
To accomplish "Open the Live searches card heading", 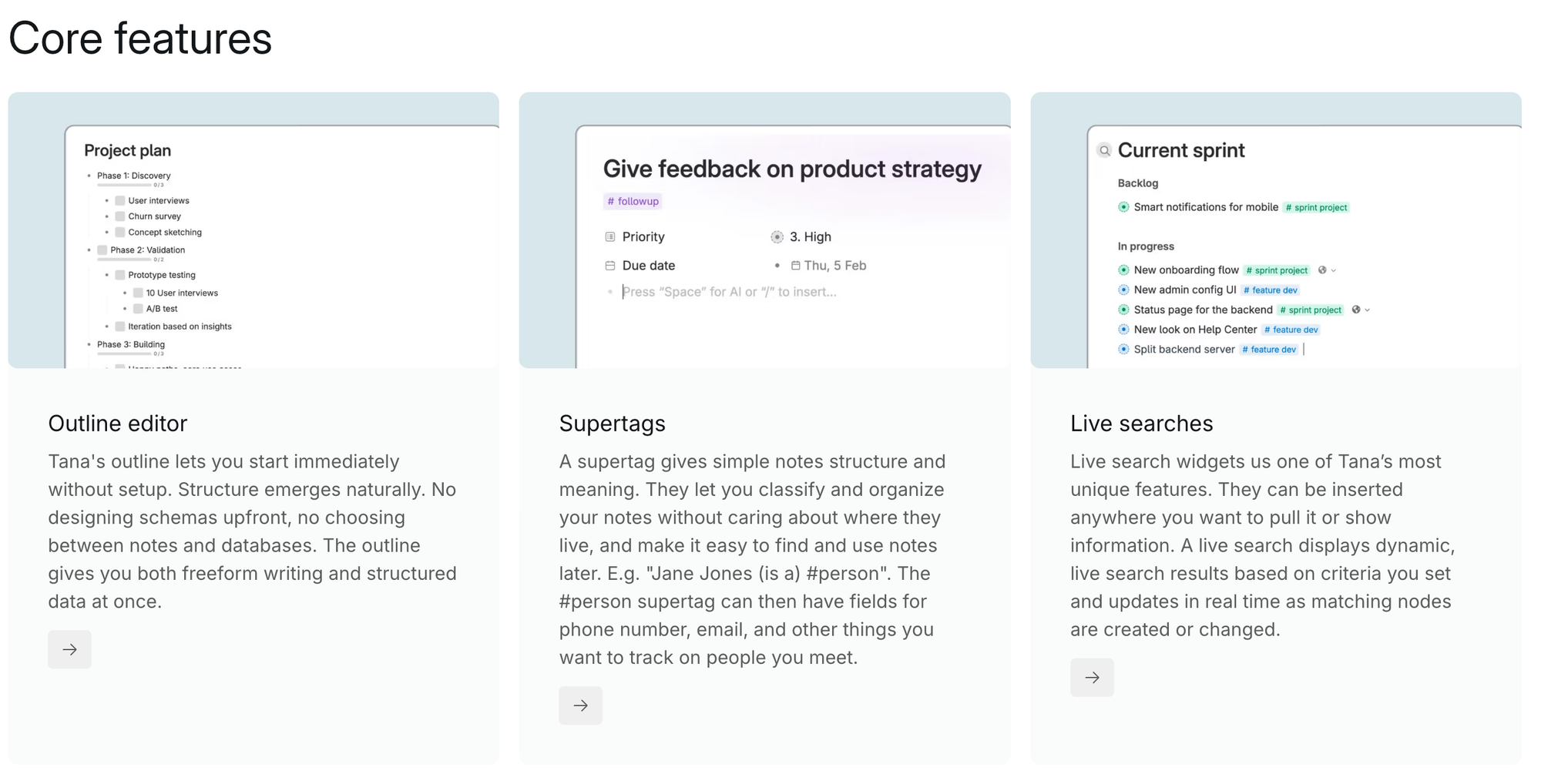I will [x=1141, y=424].
